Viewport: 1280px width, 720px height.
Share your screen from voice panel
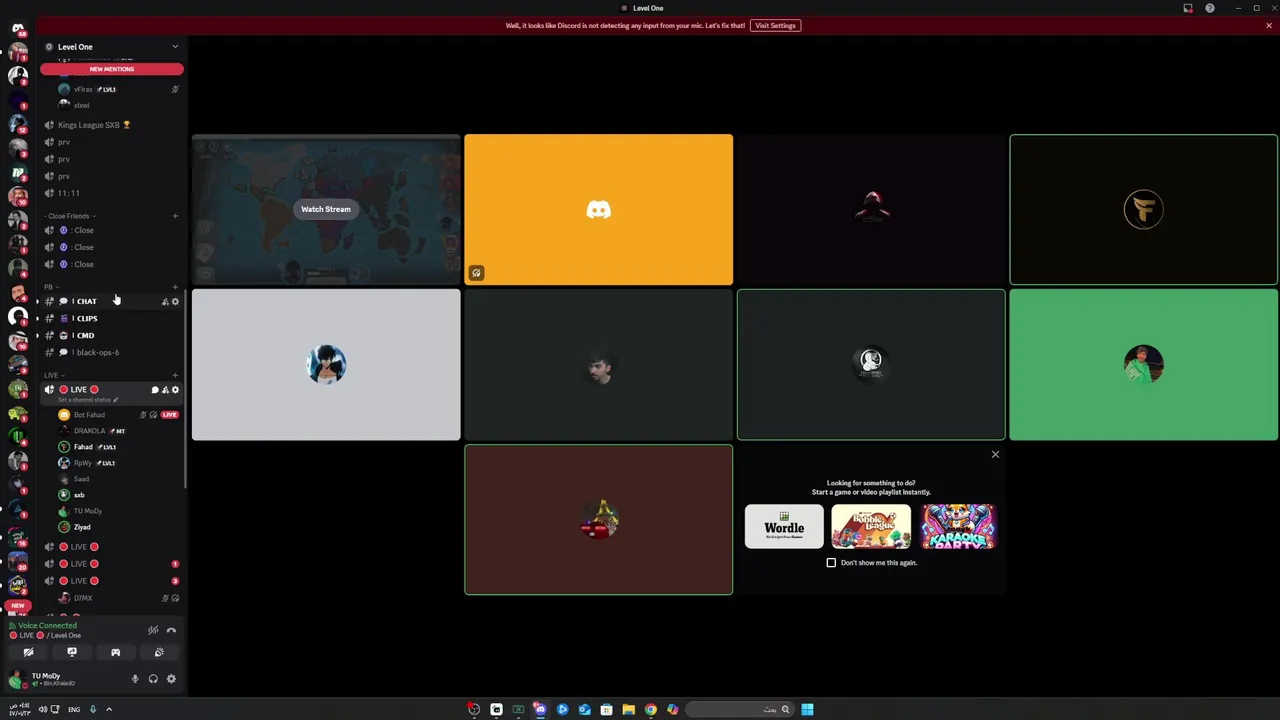(x=72, y=652)
